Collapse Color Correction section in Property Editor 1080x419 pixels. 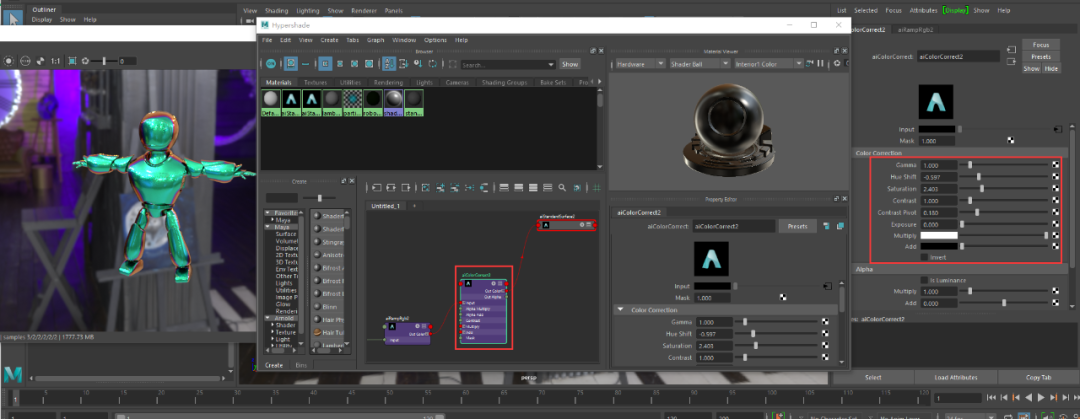(619, 309)
